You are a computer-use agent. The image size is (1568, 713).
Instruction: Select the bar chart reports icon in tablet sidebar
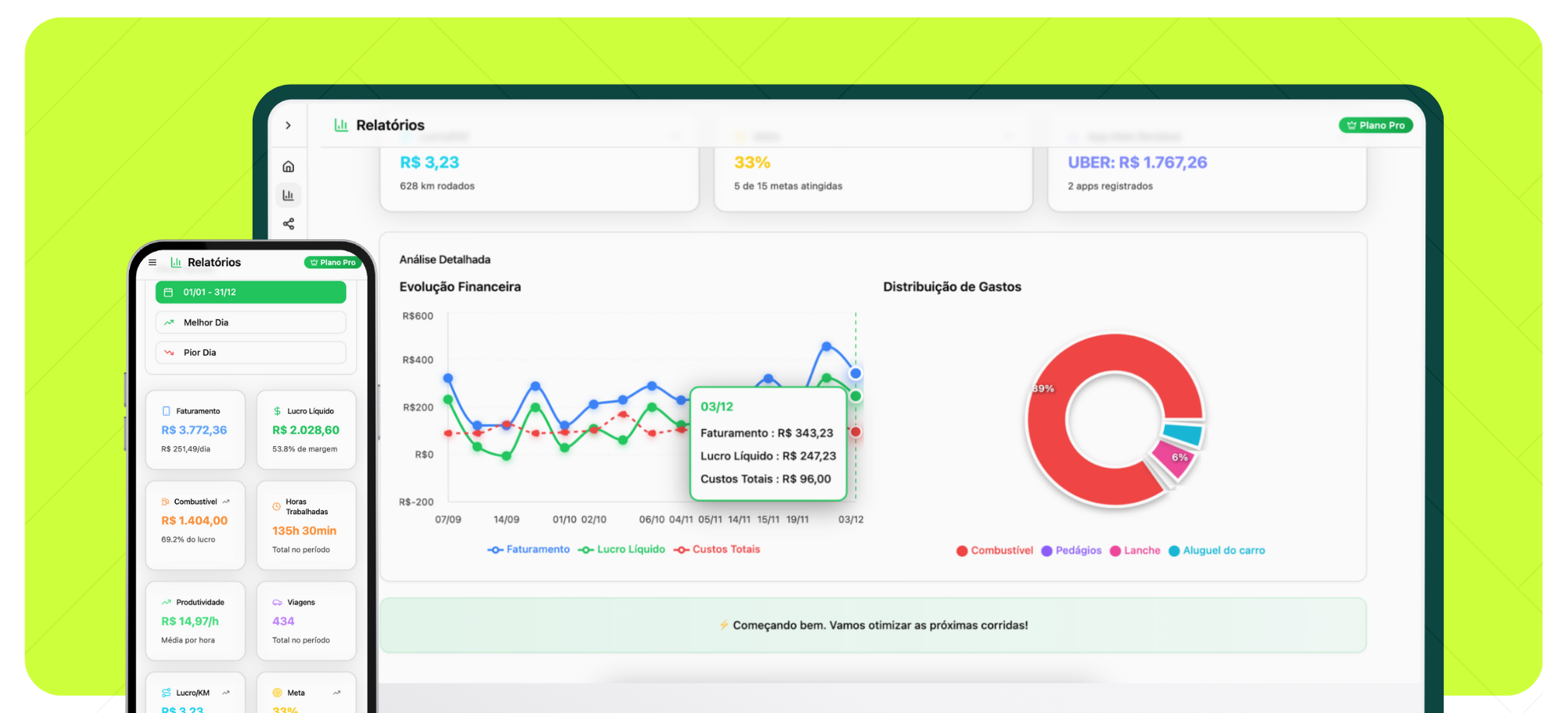(x=288, y=195)
